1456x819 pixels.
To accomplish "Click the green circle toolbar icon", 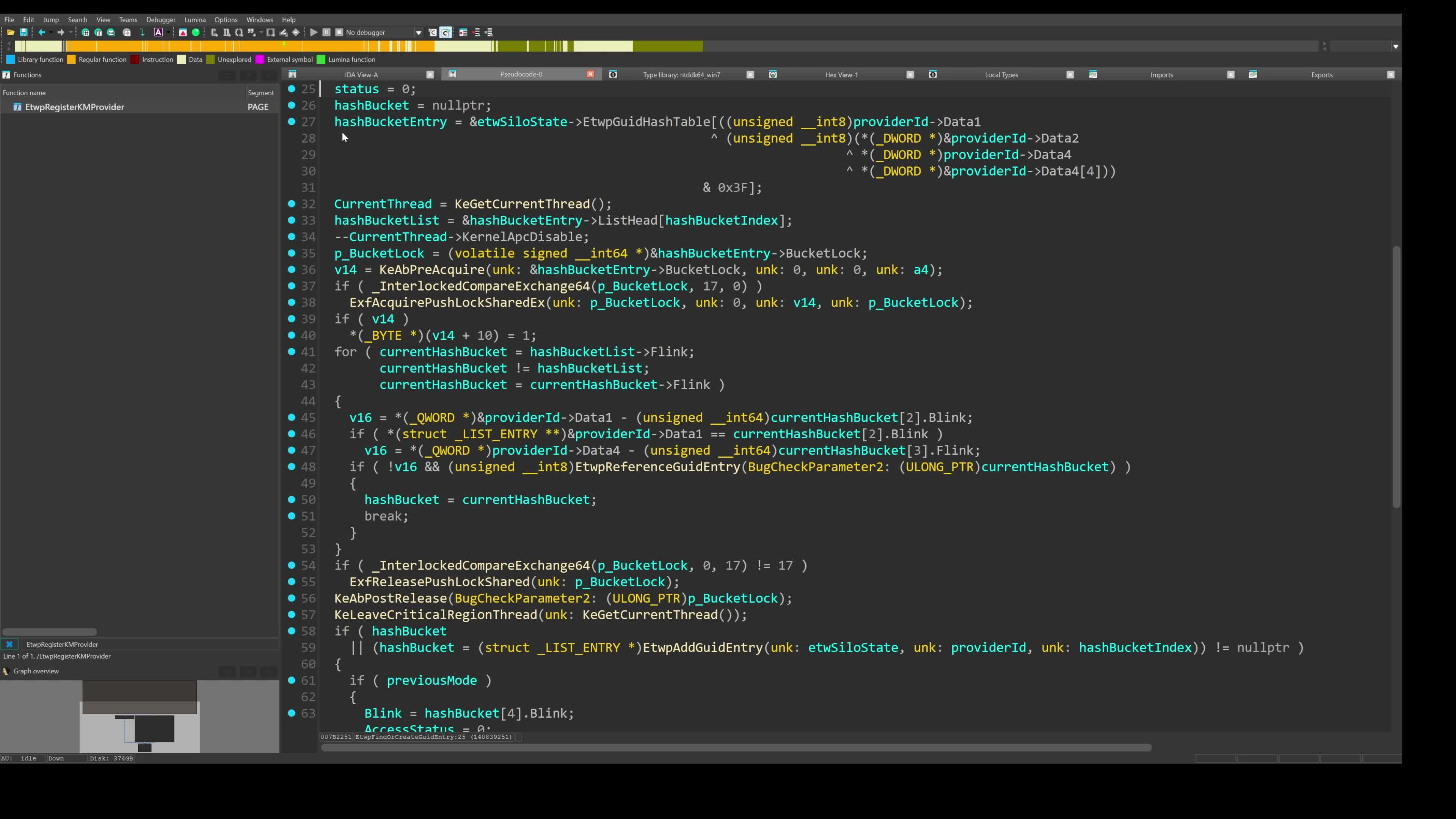I will (196, 33).
